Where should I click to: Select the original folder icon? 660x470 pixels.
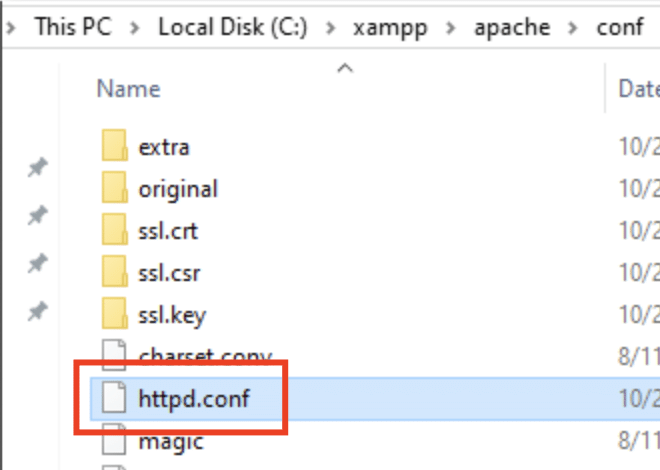click(114, 187)
